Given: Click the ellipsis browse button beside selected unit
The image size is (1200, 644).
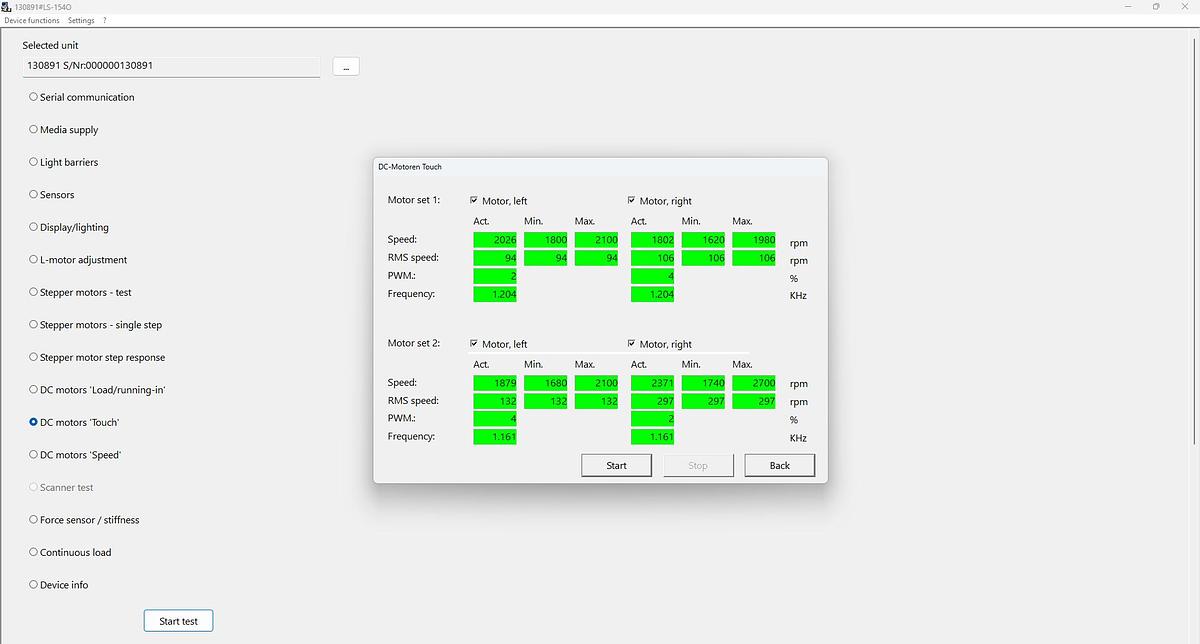Looking at the screenshot, I should coord(345,66).
